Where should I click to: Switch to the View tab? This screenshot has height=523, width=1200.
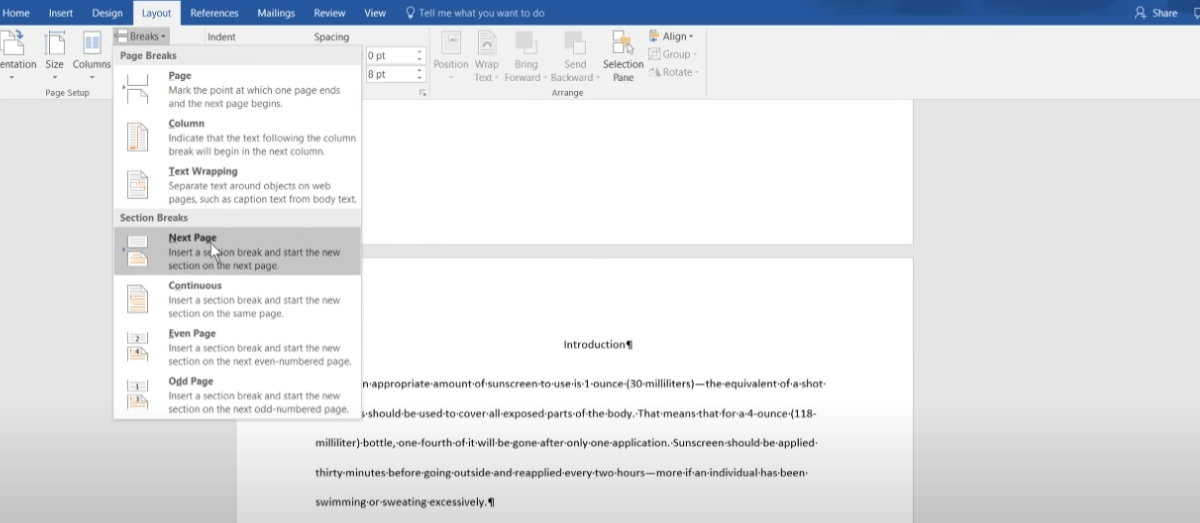tap(375, 13)
